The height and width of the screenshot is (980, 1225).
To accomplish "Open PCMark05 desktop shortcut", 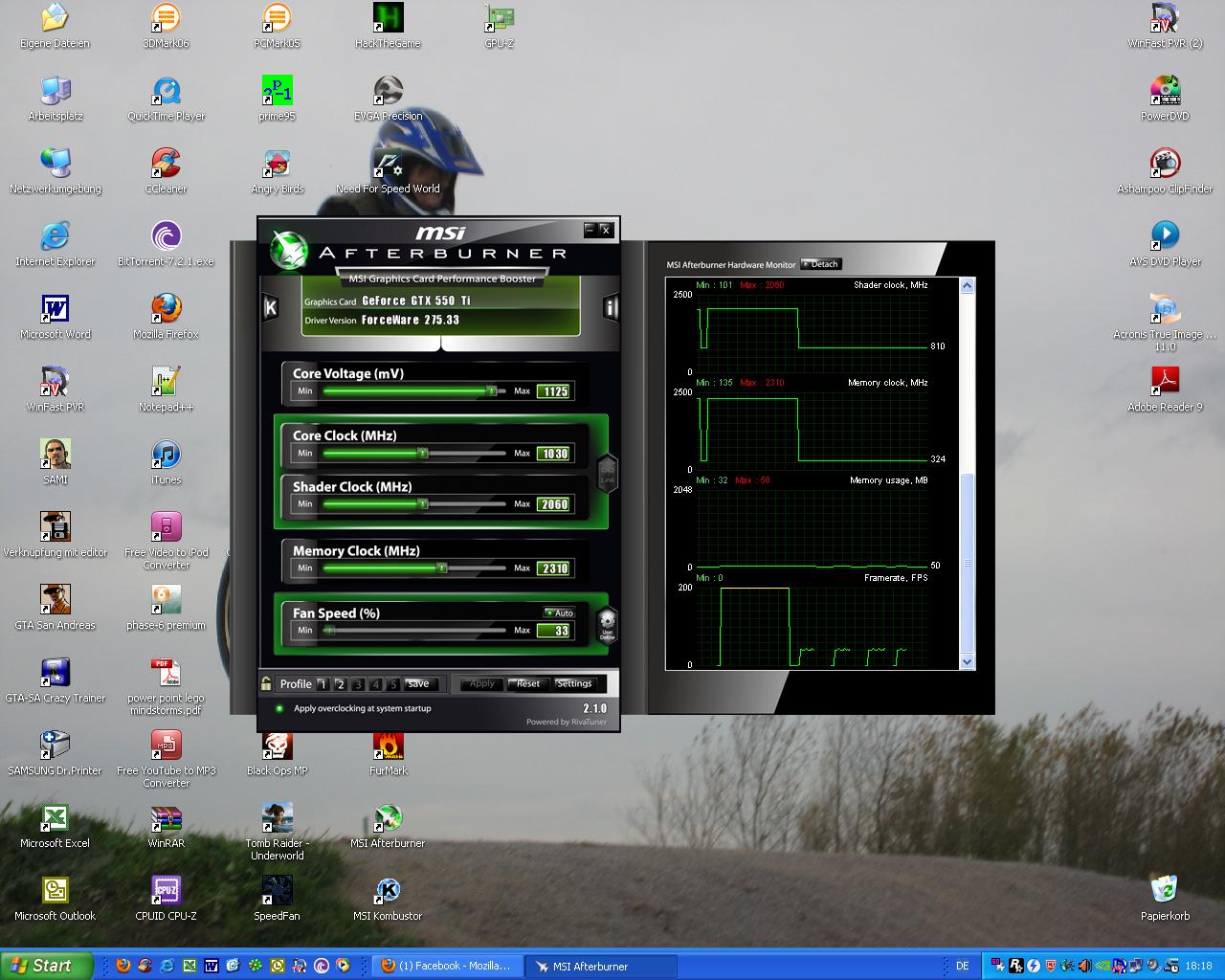I will pos(277,26).
